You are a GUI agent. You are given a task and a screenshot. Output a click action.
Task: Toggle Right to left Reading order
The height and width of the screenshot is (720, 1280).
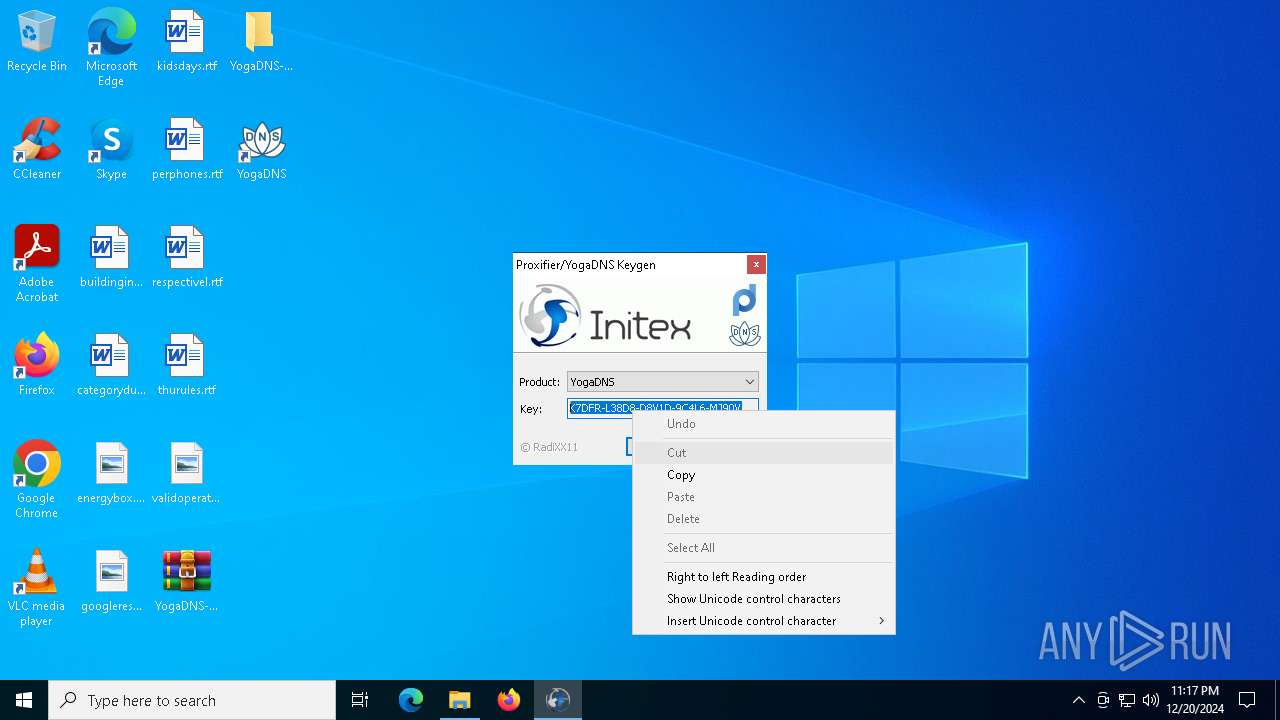pos(764,577)
